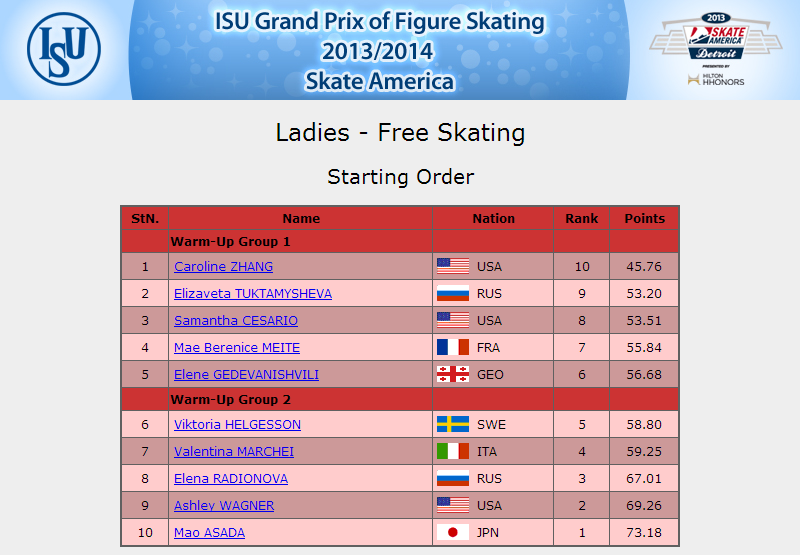Click the Italian flag icon
Viewport: 800px width, 555px height.
(453, 451)
